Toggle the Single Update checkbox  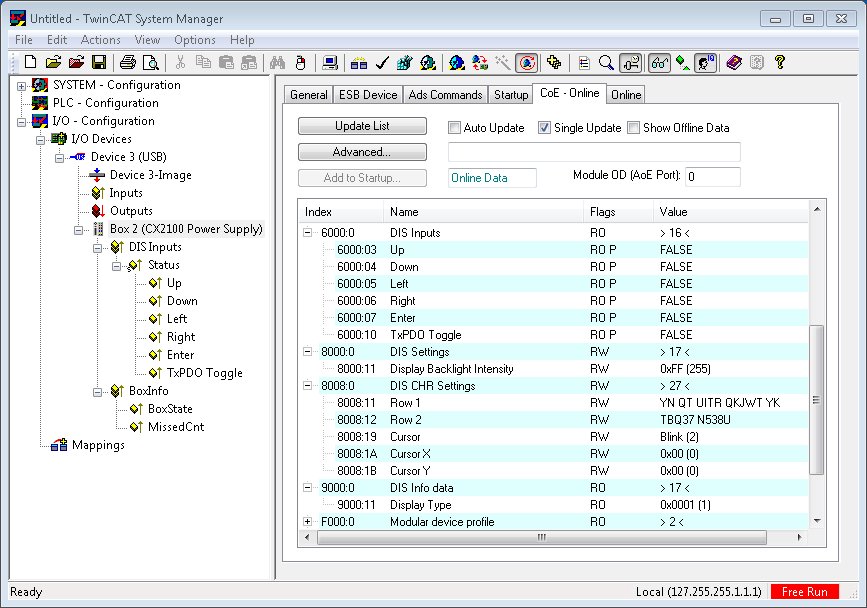pyautogui.click(x=545, y=128)
